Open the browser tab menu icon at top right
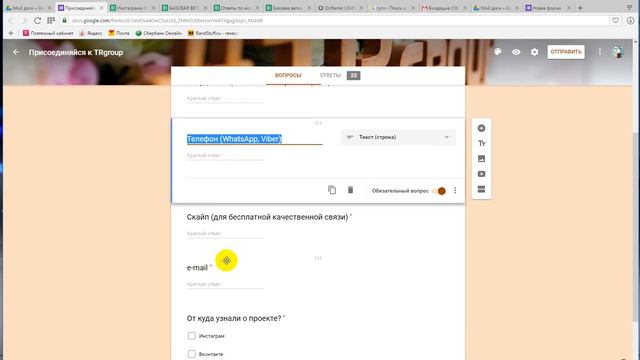Viewport: 640px width, 360px height. click(629, 8)
